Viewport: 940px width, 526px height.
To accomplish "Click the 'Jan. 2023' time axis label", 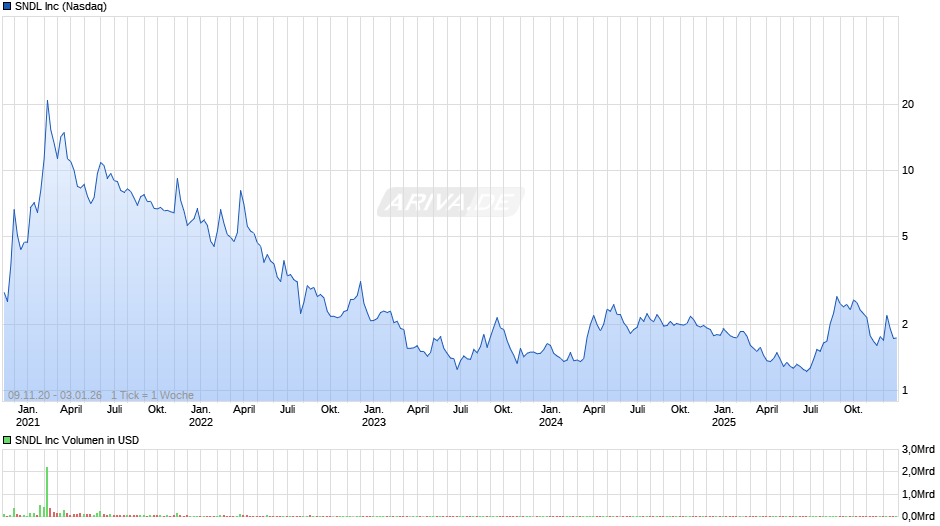I will [373, 416].
